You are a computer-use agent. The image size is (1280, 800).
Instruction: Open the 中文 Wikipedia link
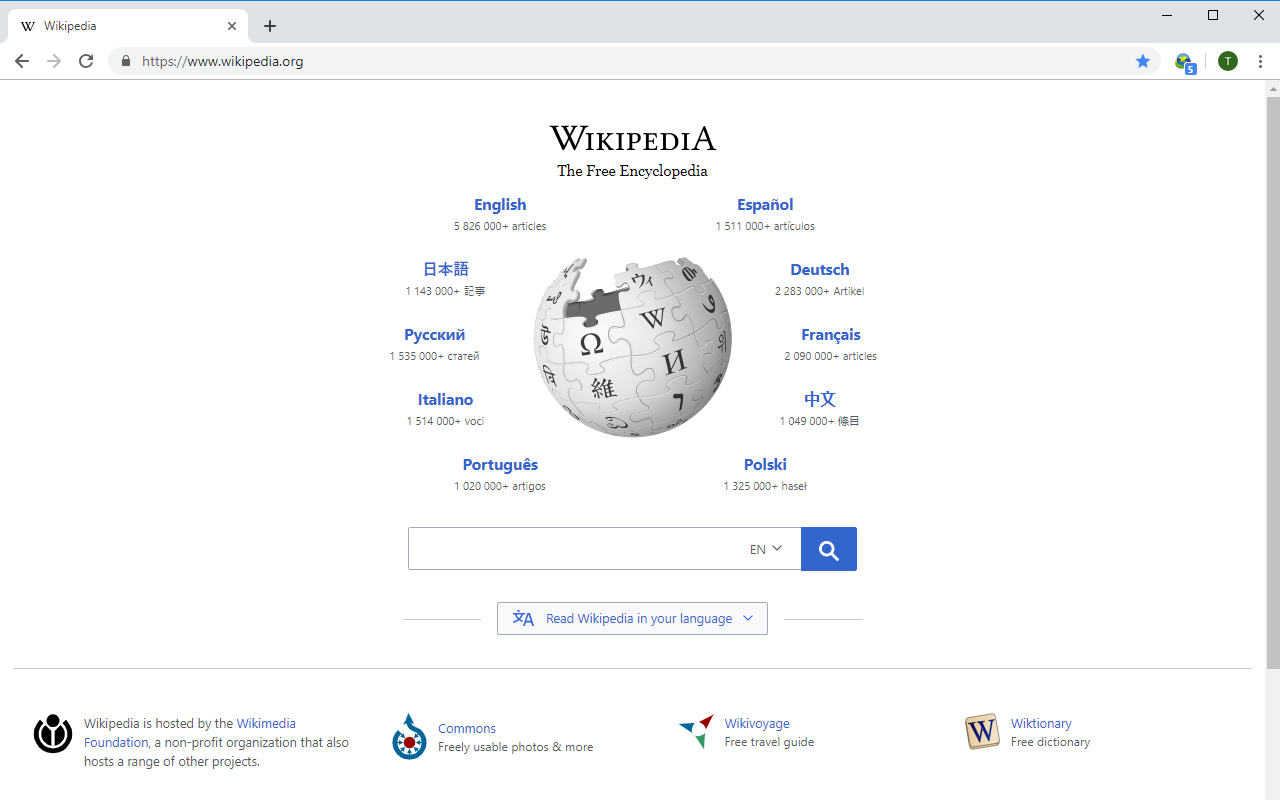820,399
